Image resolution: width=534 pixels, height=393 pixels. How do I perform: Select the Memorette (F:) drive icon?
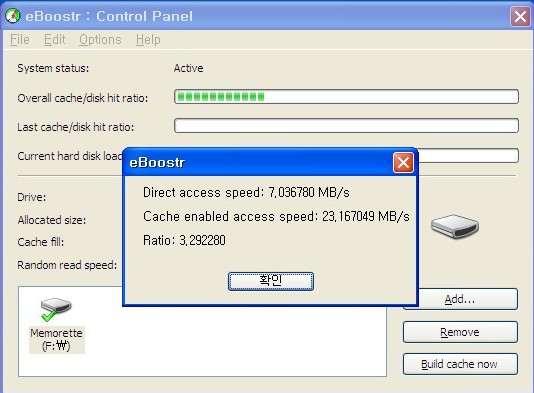(x=56, y=310)
